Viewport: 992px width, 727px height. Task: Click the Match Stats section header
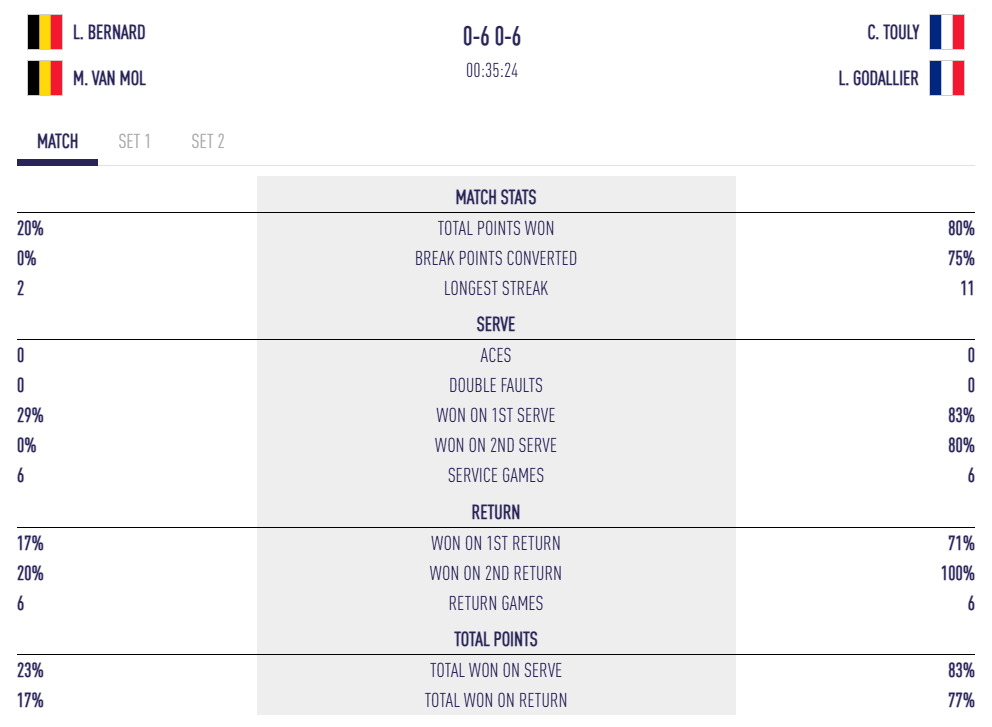pyautogui.click(x=496, y=197)
